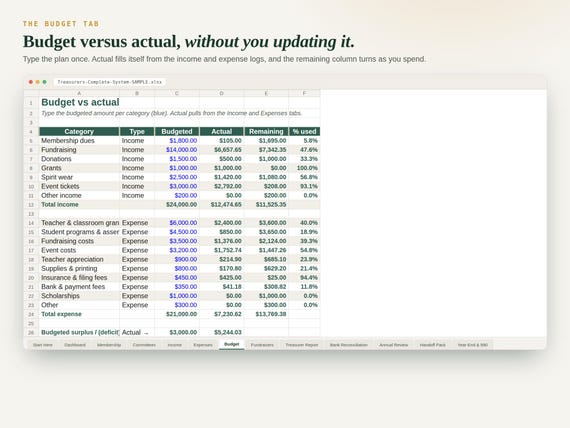This screenshot has width=570, height=428.
Task: Click the 94.4% Insurance used cell
Action: 305,277
